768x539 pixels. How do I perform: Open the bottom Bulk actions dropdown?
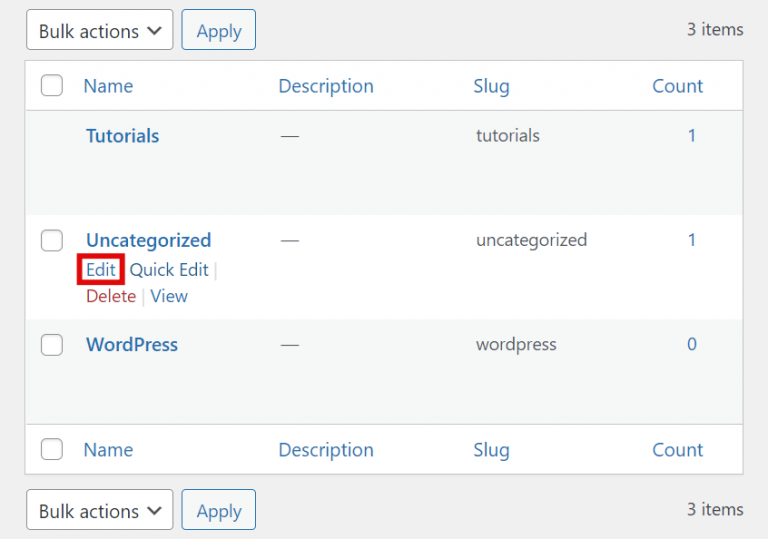(99, 511)
